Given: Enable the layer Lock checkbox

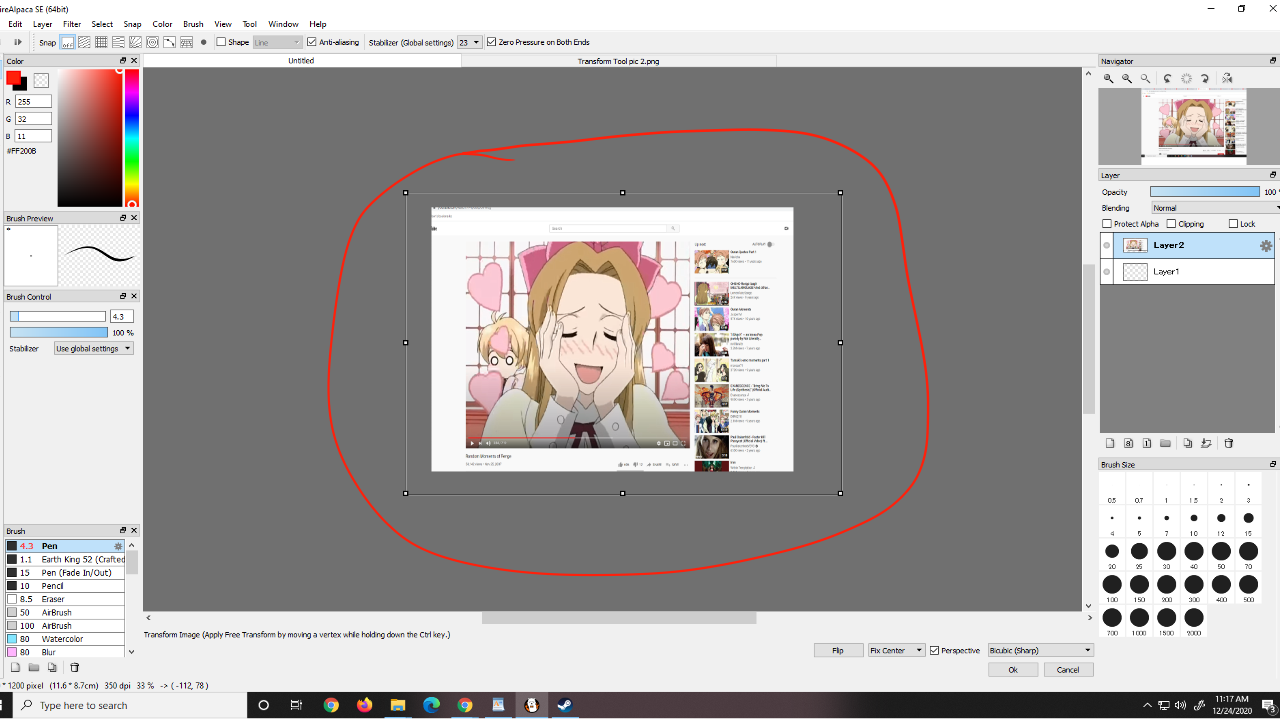Looking at the screenshot, I should pyautogui.click(x=1233, y=224).
